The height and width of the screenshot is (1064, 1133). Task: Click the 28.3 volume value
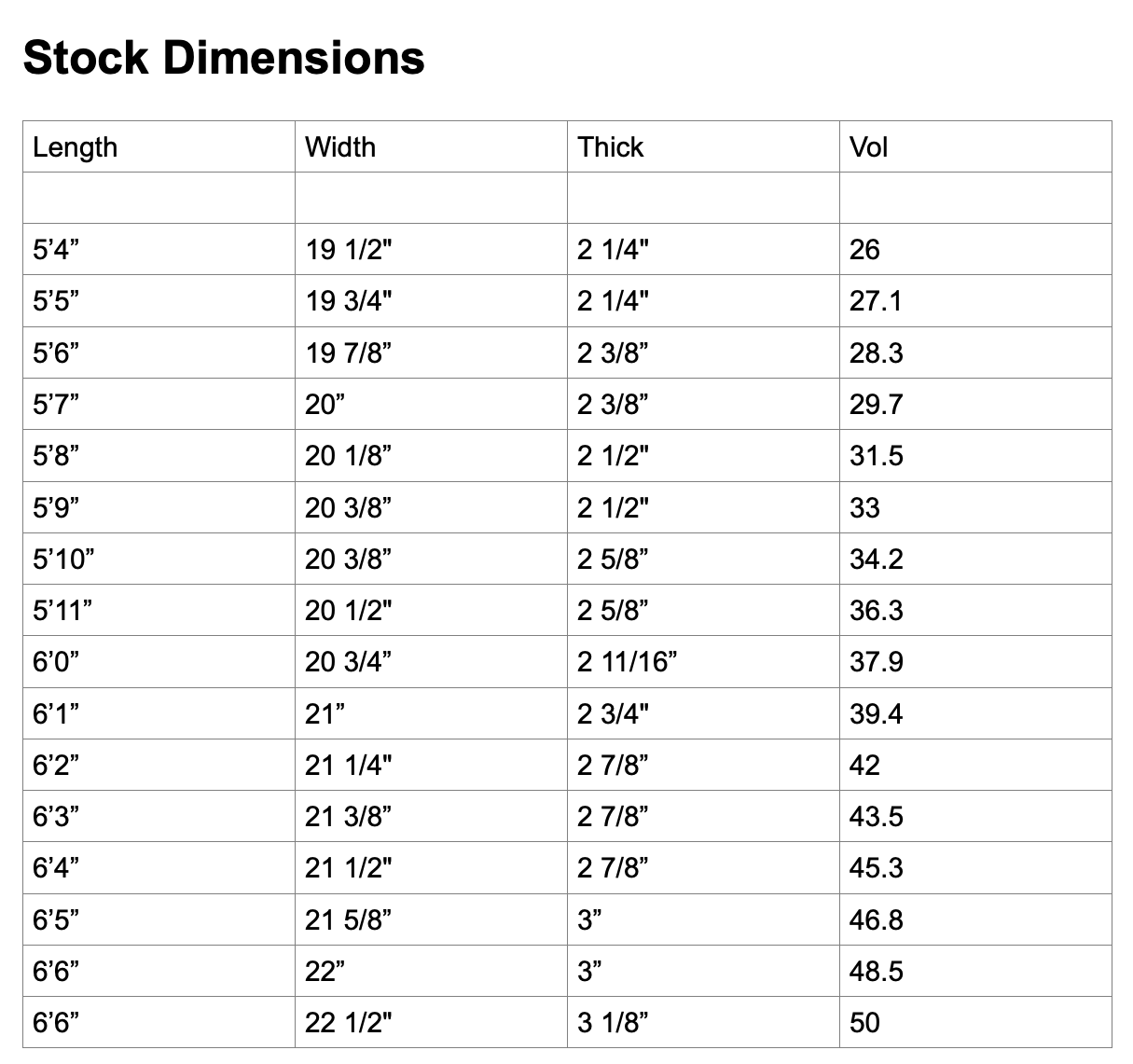coord(876,353)
